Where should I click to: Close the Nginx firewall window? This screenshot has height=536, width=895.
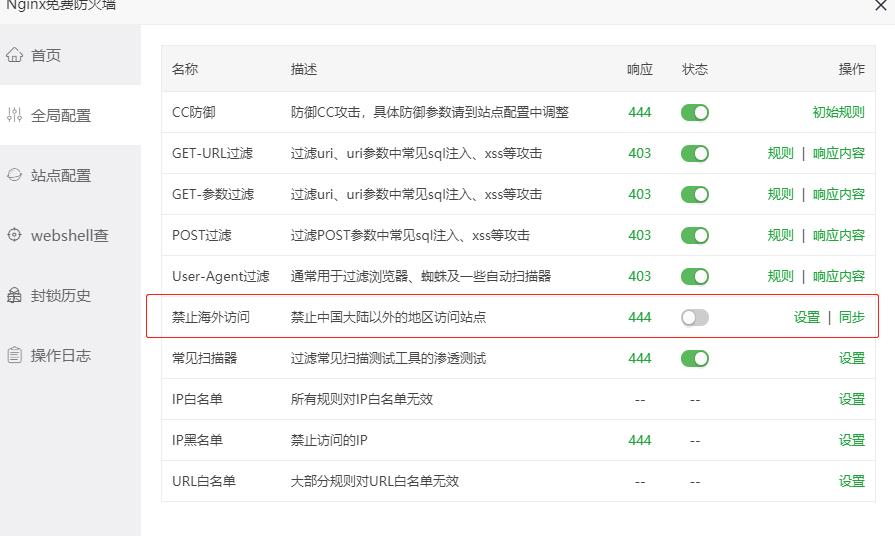[881, 5]
